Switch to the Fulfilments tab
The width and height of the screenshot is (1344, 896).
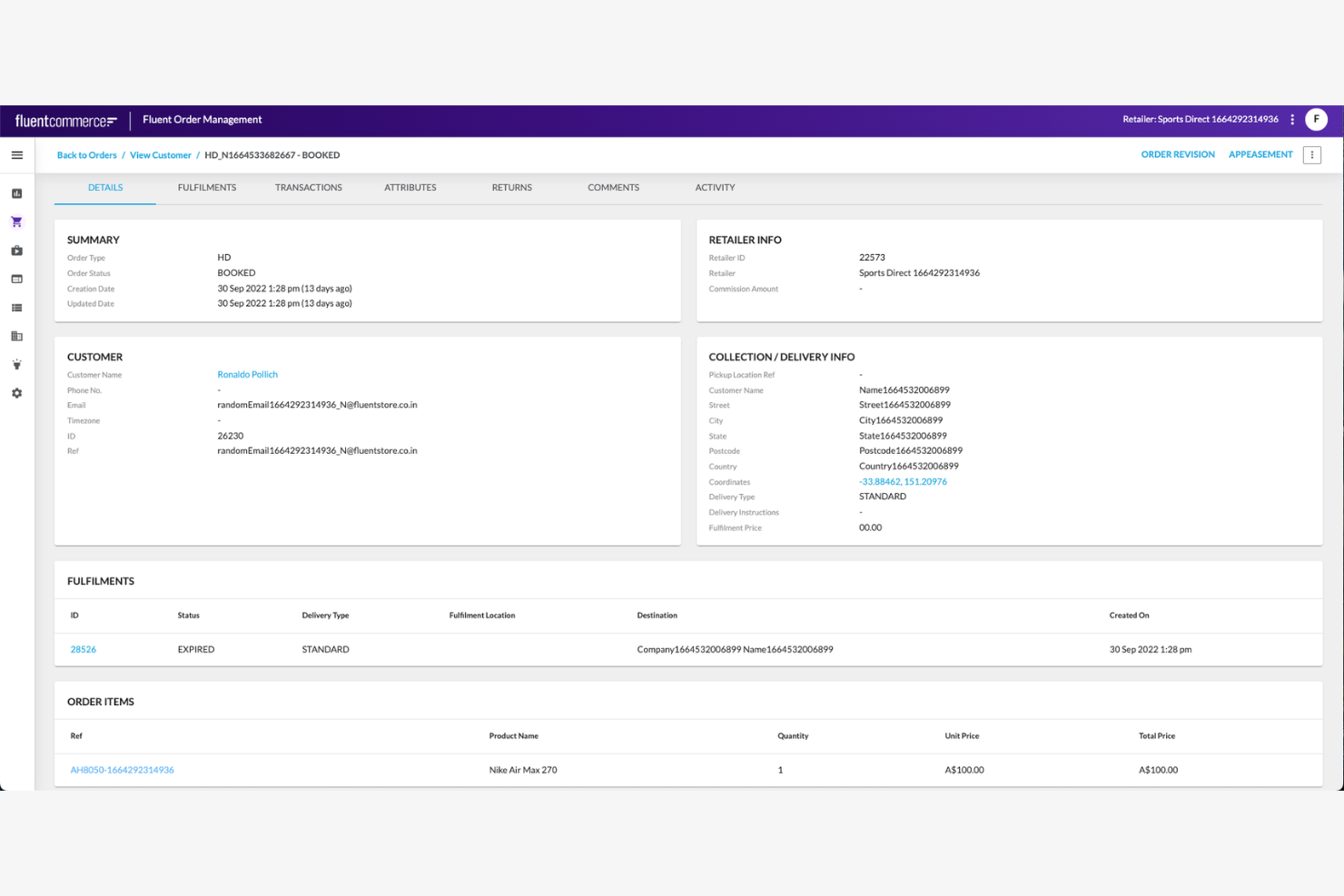207,188
